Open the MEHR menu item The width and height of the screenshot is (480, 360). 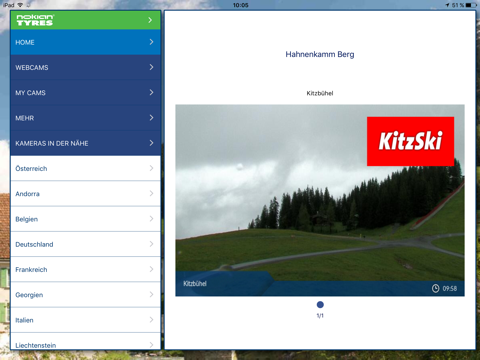[85, 118]
